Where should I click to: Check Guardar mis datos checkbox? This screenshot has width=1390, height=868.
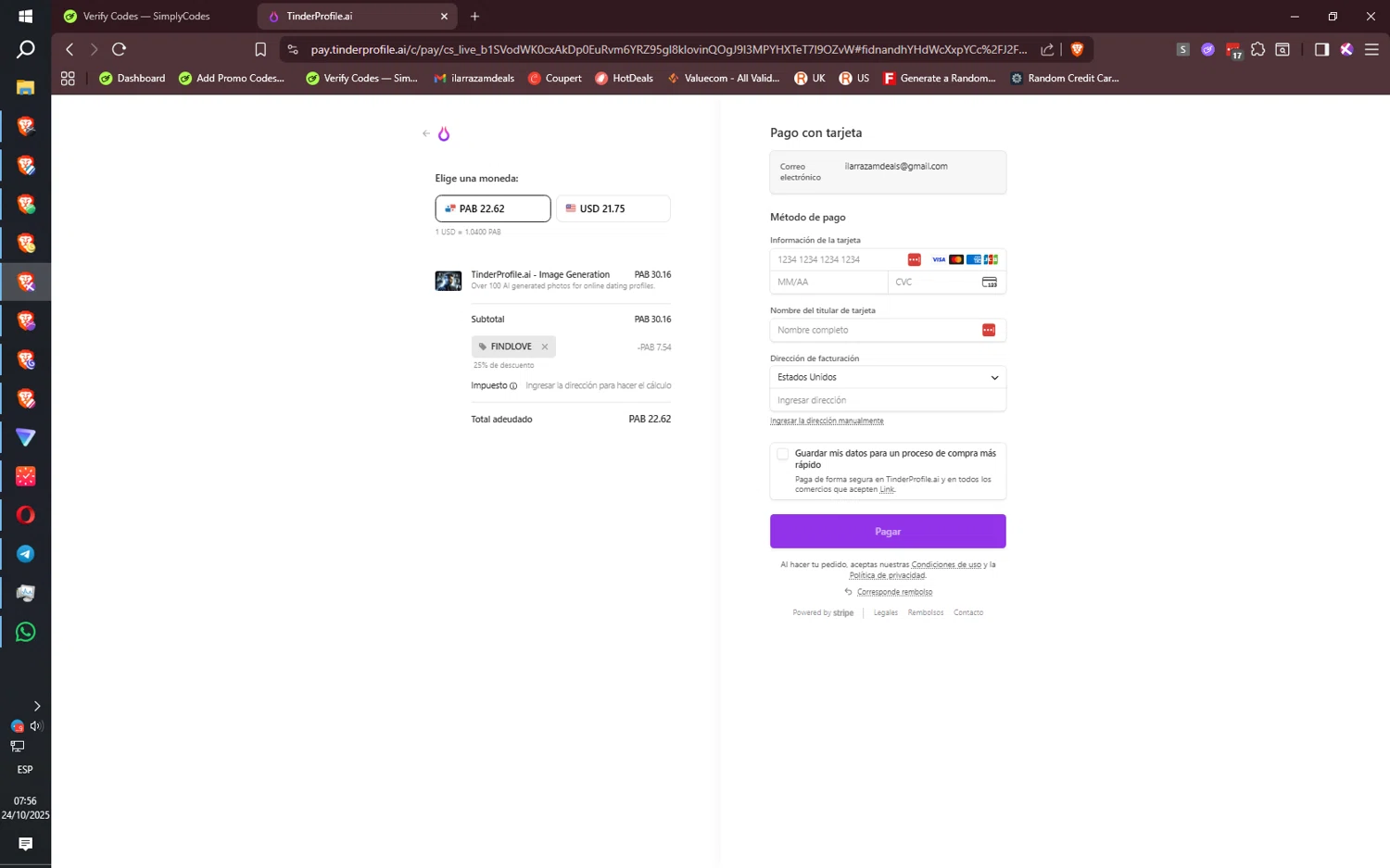pos(783,454)
